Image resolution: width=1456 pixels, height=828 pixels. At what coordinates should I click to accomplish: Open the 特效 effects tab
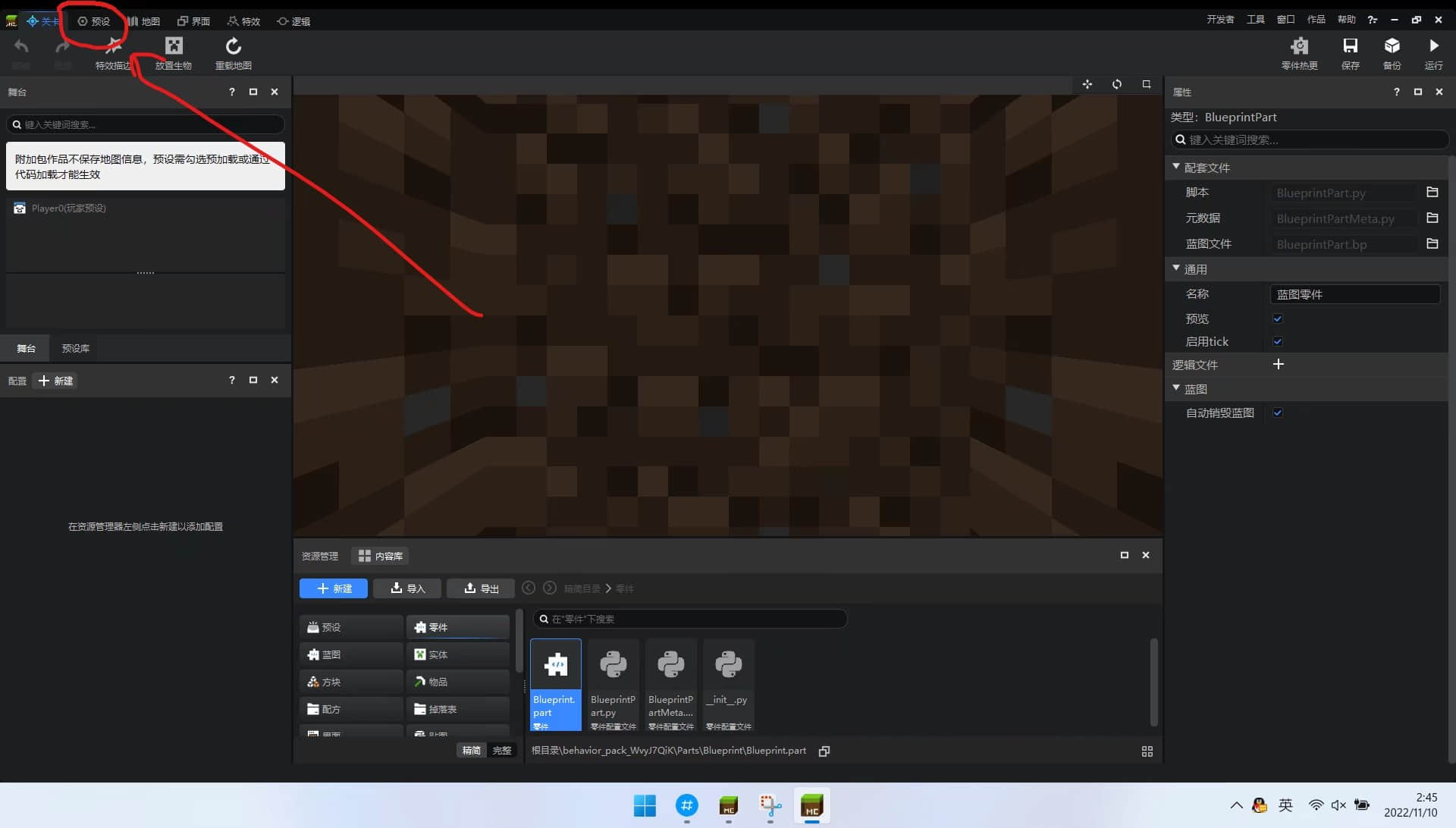244,21
